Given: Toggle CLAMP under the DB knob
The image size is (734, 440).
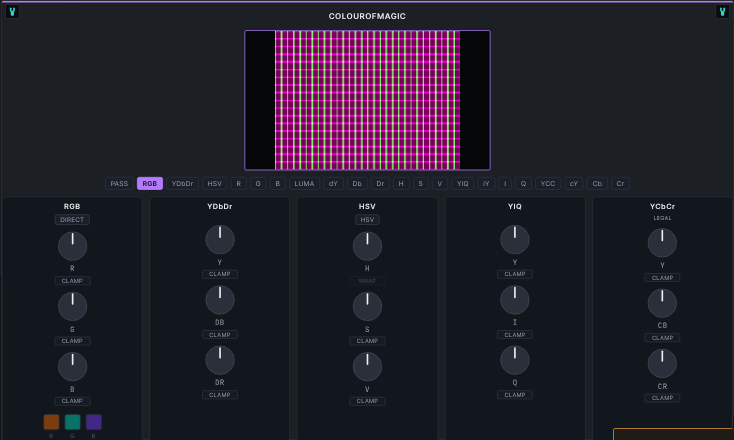Looking at the screenshot, I should click(220, 335).
